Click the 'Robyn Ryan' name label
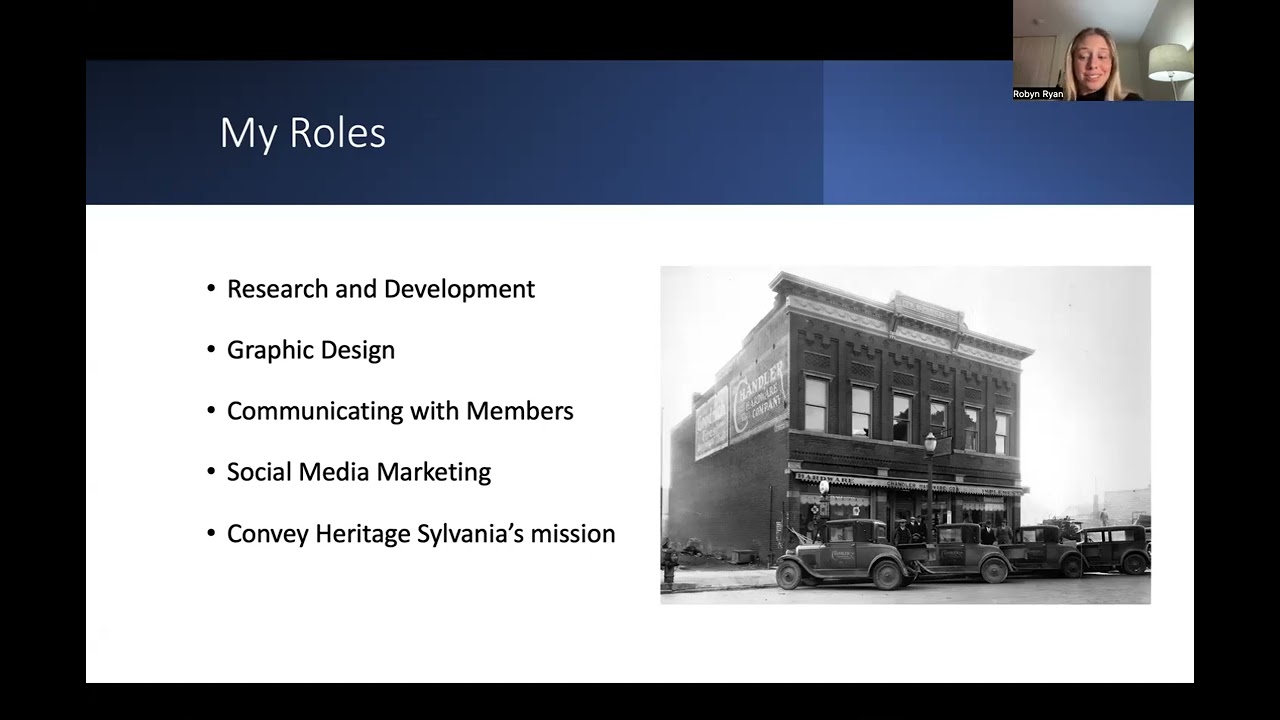The height and width of the screenshot is (720, 1280). (1038, 94)
